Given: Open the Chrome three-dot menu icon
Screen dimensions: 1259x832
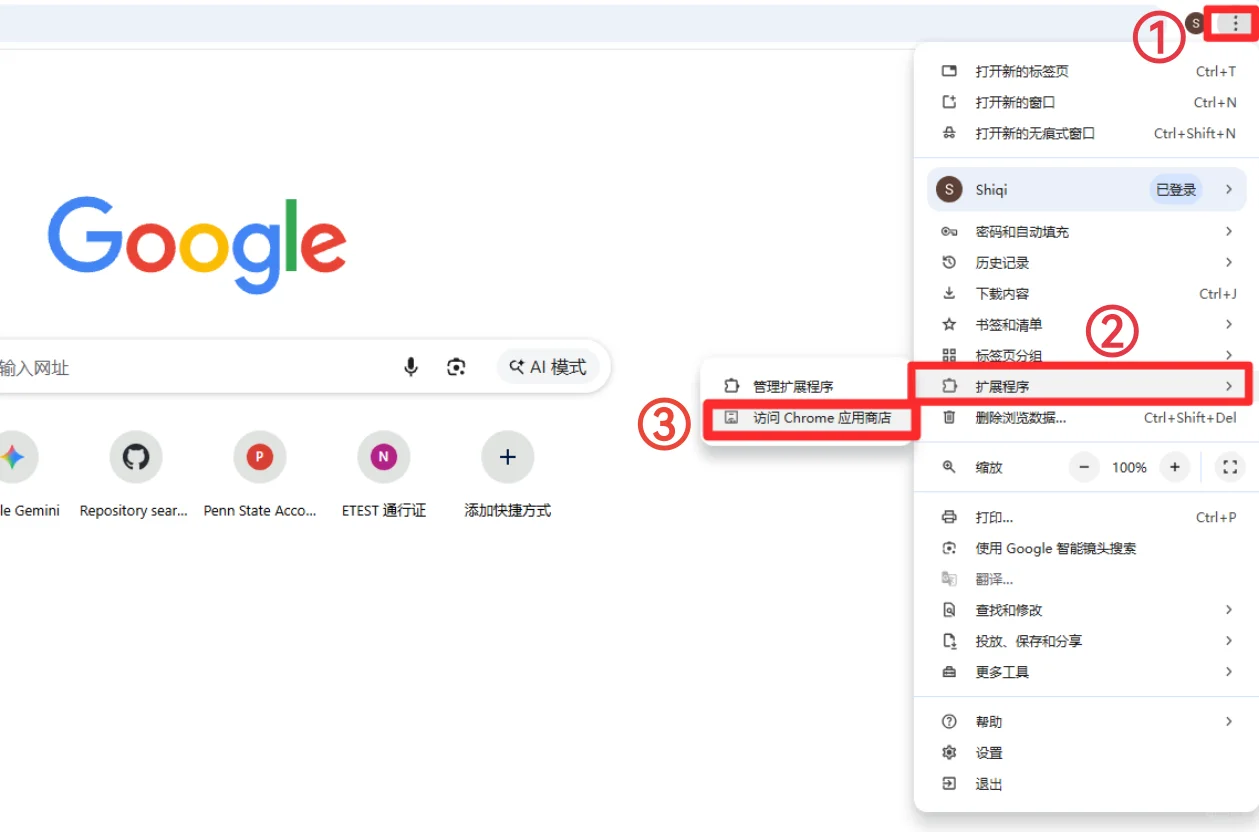Looking at the screenshot, I should click(1235, 21).
